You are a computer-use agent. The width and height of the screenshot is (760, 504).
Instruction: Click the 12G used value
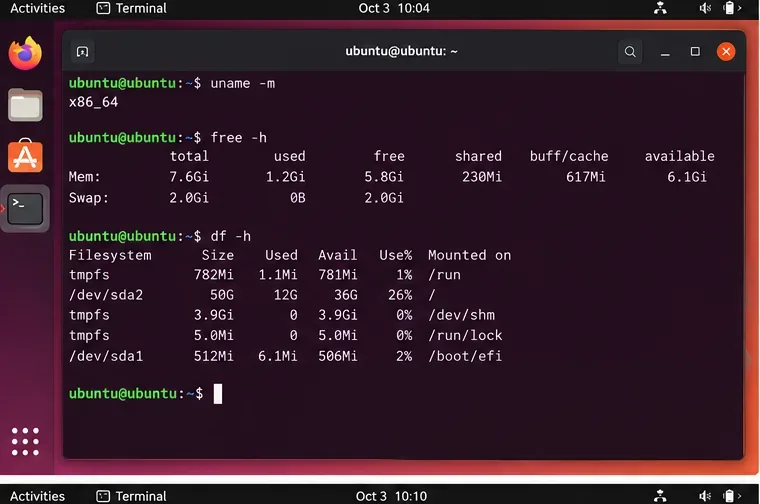pyautogui.click(x=285, y=295)
